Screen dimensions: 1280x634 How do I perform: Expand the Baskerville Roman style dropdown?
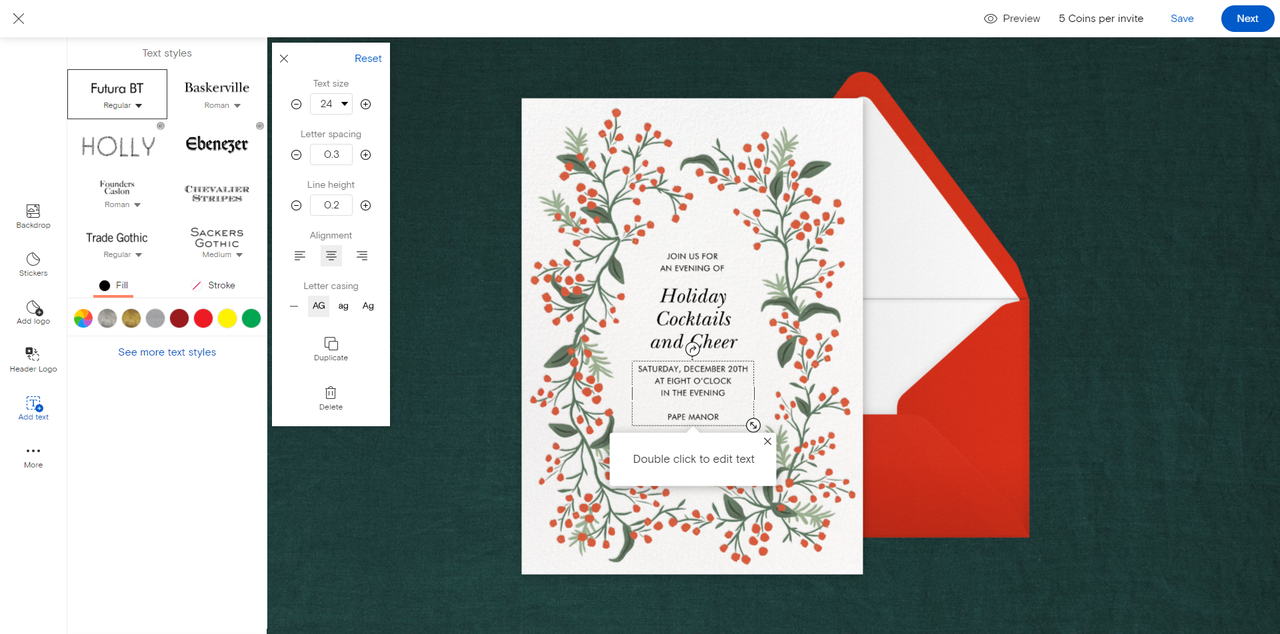[x=223, y=105]
